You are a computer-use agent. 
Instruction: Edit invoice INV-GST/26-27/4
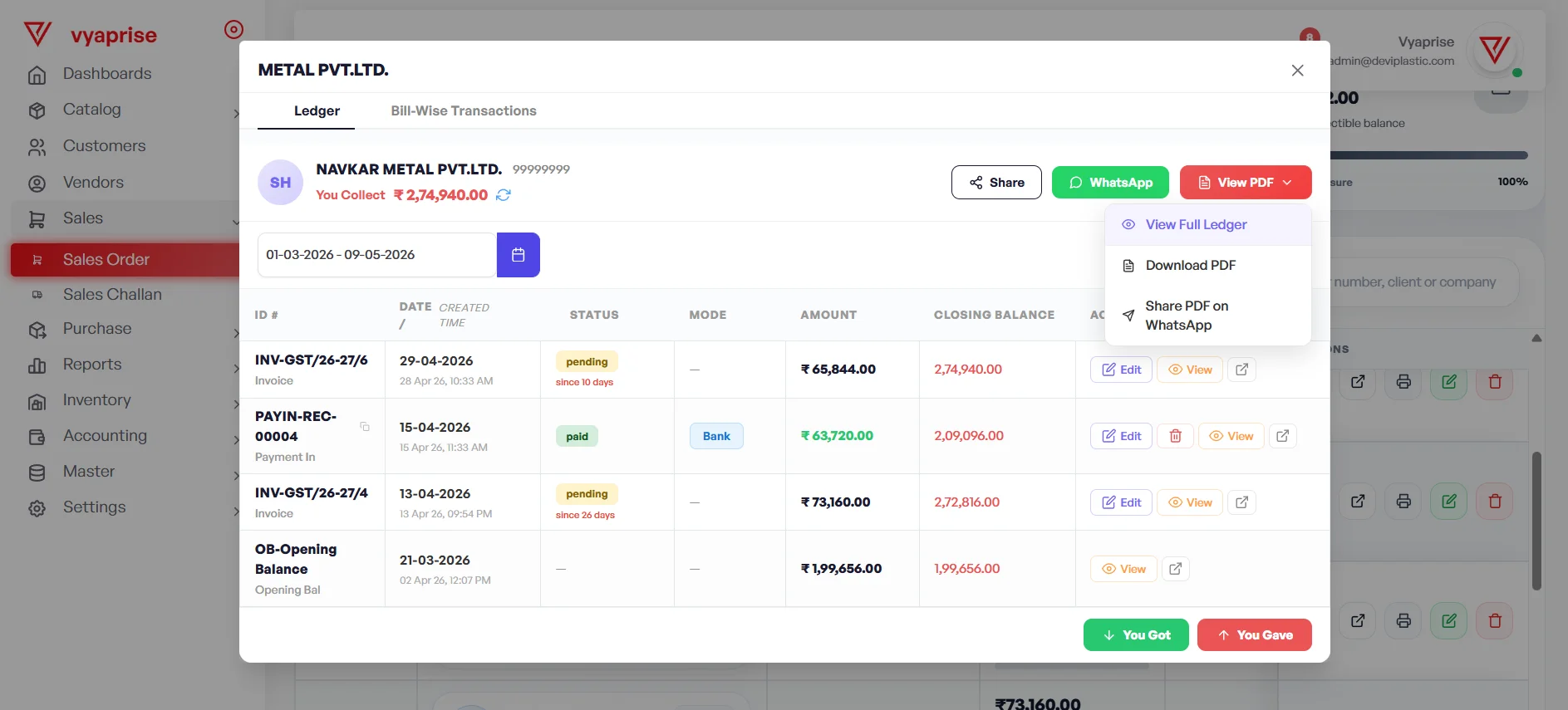(1121, 502)
